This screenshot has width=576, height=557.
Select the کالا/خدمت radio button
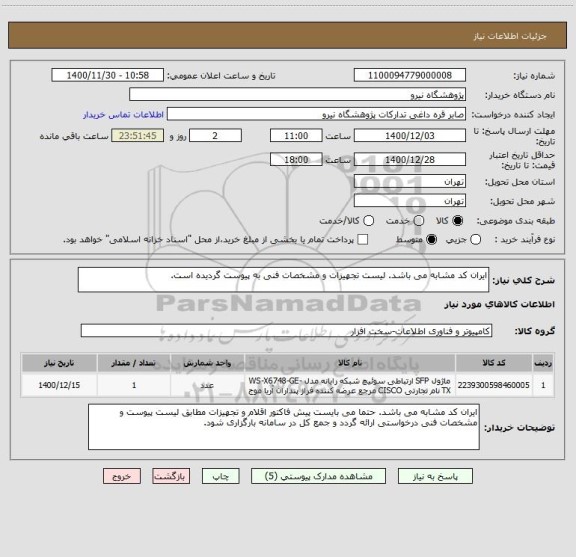click(x=368, y=220)
